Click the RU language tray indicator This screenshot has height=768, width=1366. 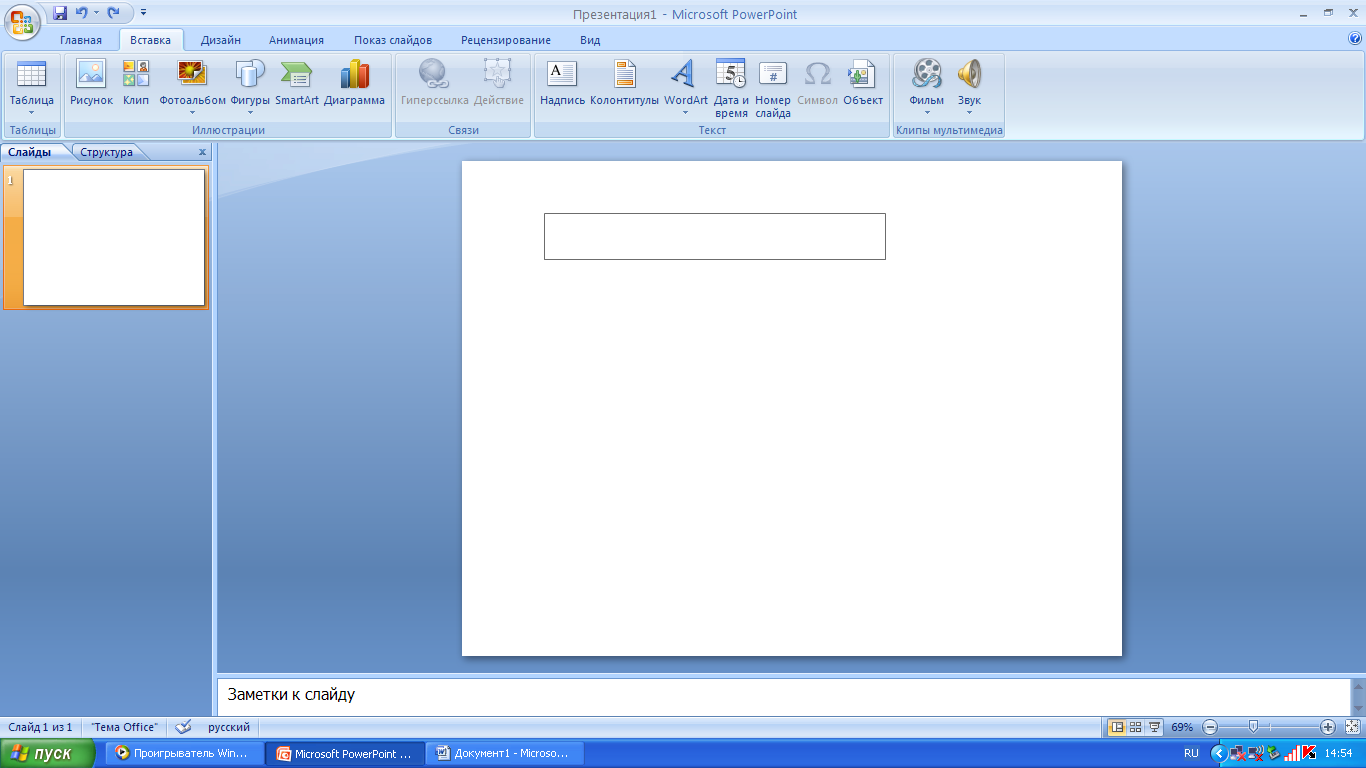point(1191,753)
